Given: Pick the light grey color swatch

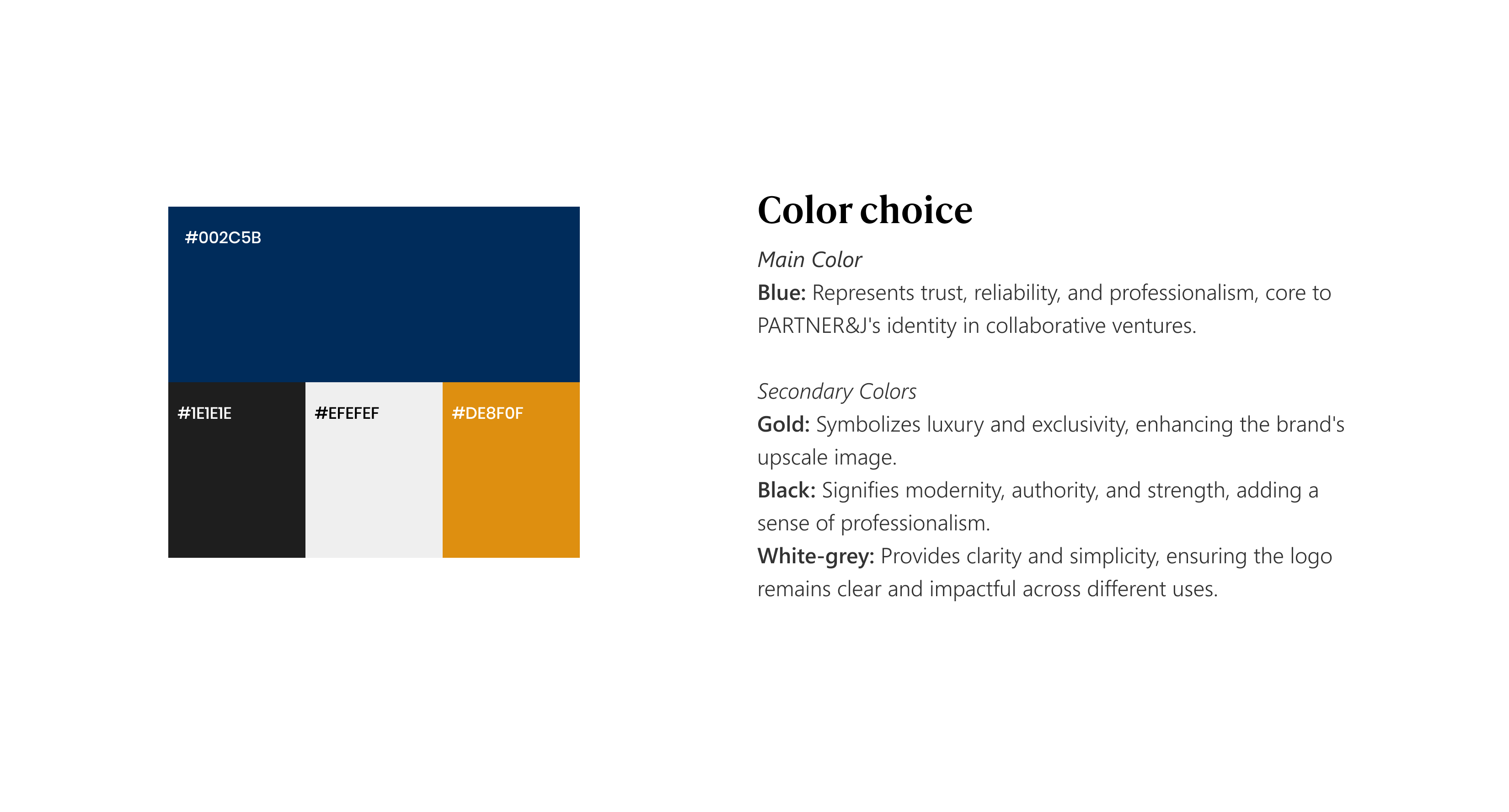Looking at the screenshot, I should coord(374,486).
